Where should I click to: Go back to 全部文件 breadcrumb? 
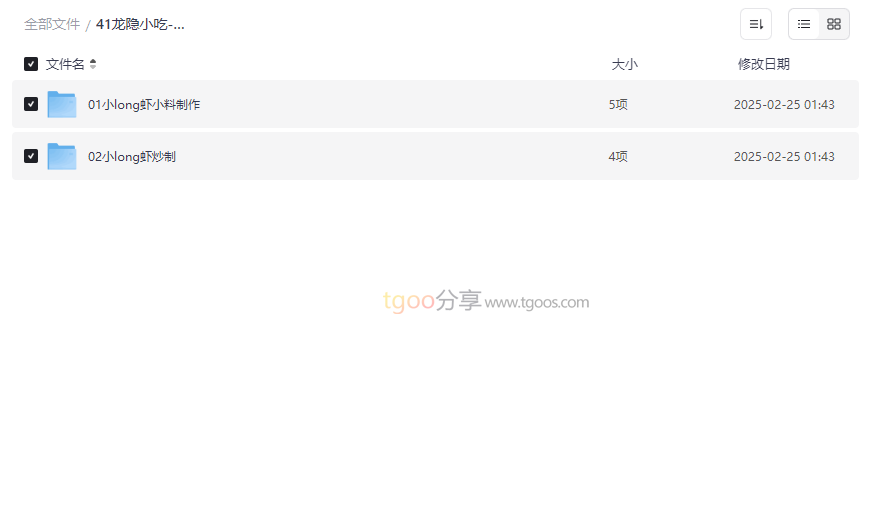tap(52, 24)
